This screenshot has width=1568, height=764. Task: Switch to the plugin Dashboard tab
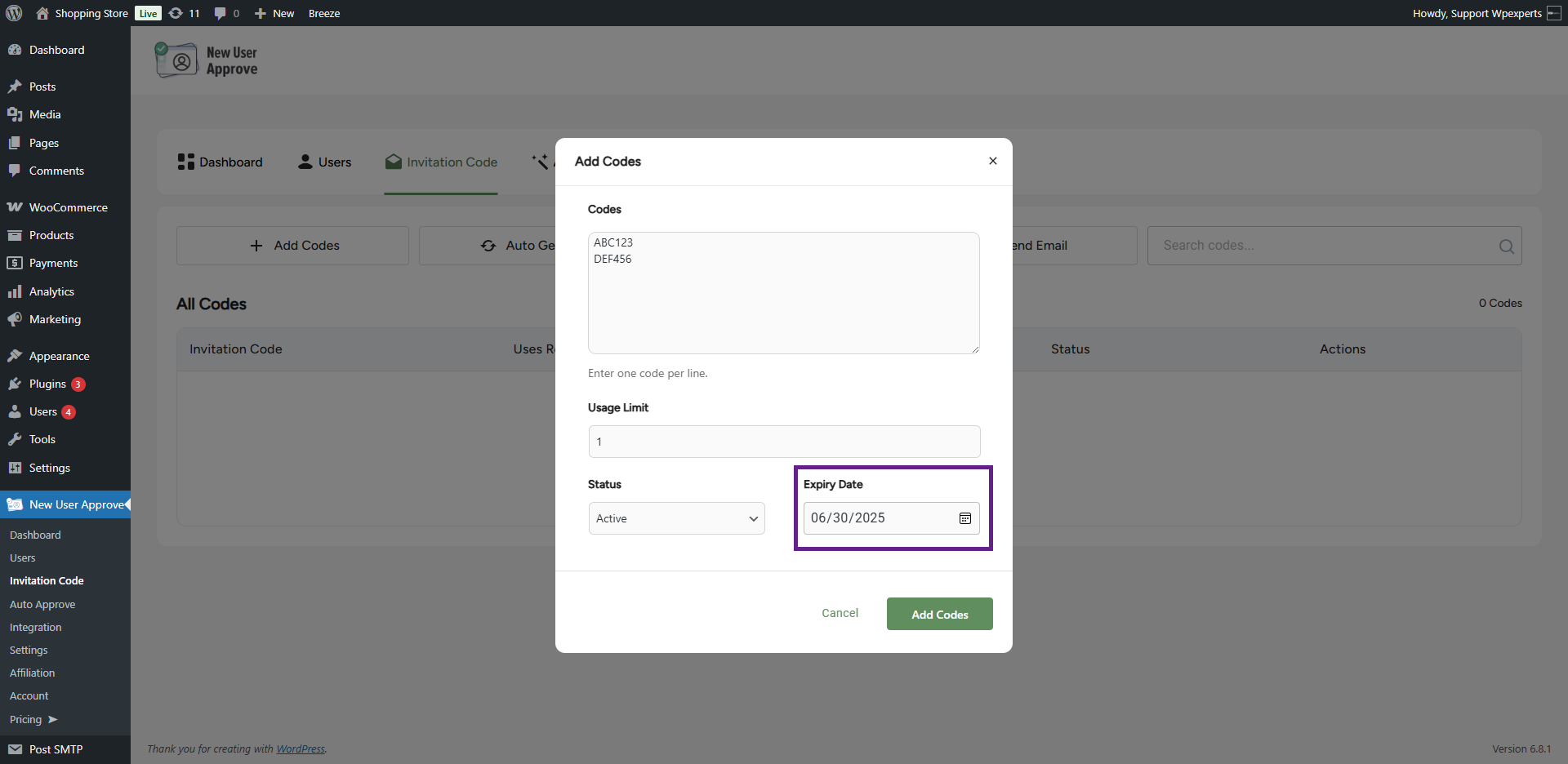click(220, 162)
